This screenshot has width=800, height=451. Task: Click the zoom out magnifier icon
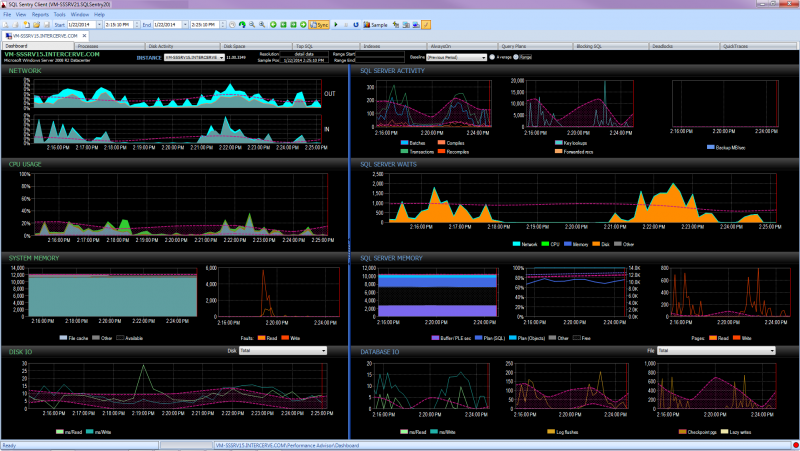[x=262, y=22]
